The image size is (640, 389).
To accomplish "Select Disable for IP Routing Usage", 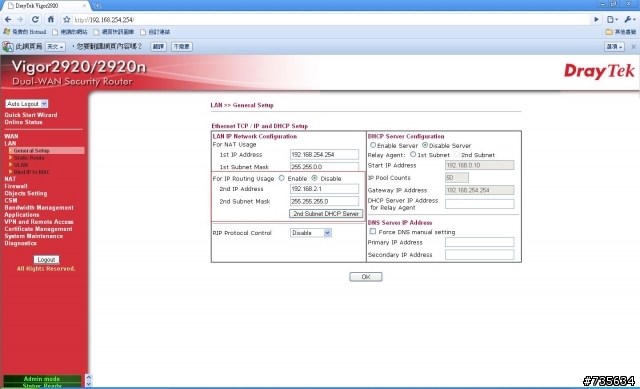I will point(314,178).
